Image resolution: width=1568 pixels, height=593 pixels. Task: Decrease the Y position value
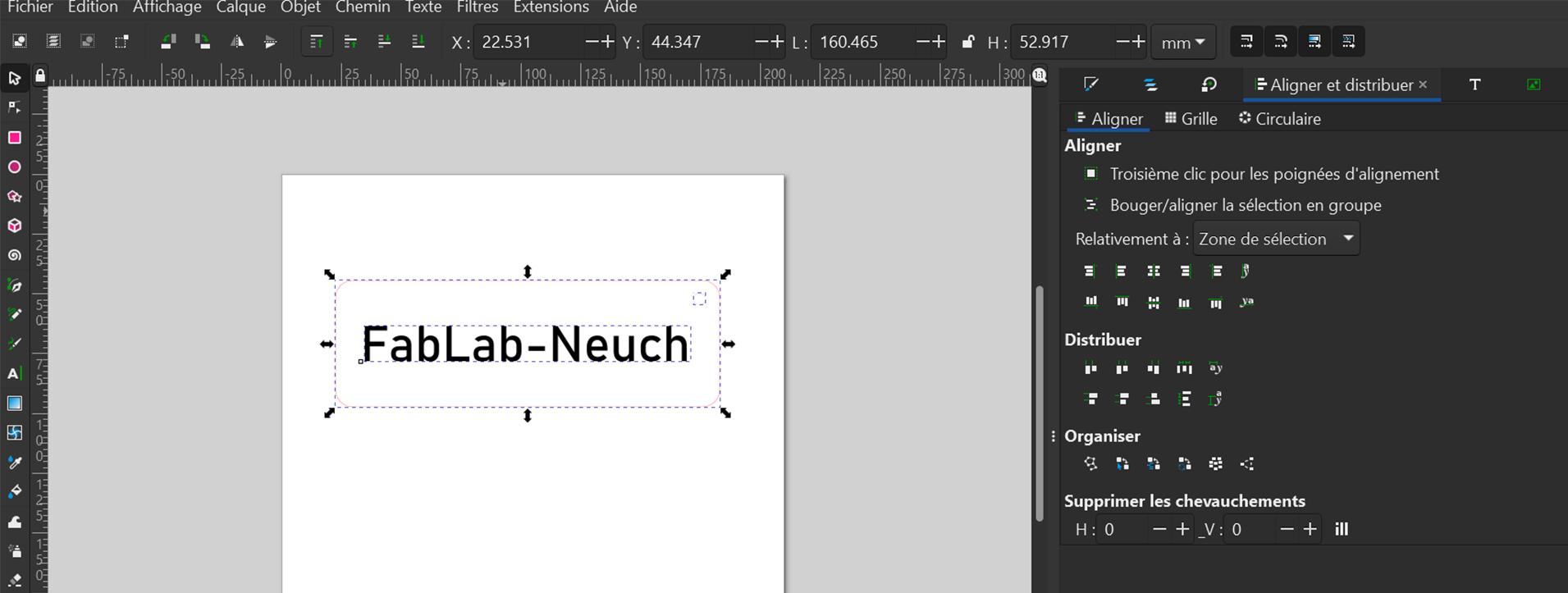(760, 42)
